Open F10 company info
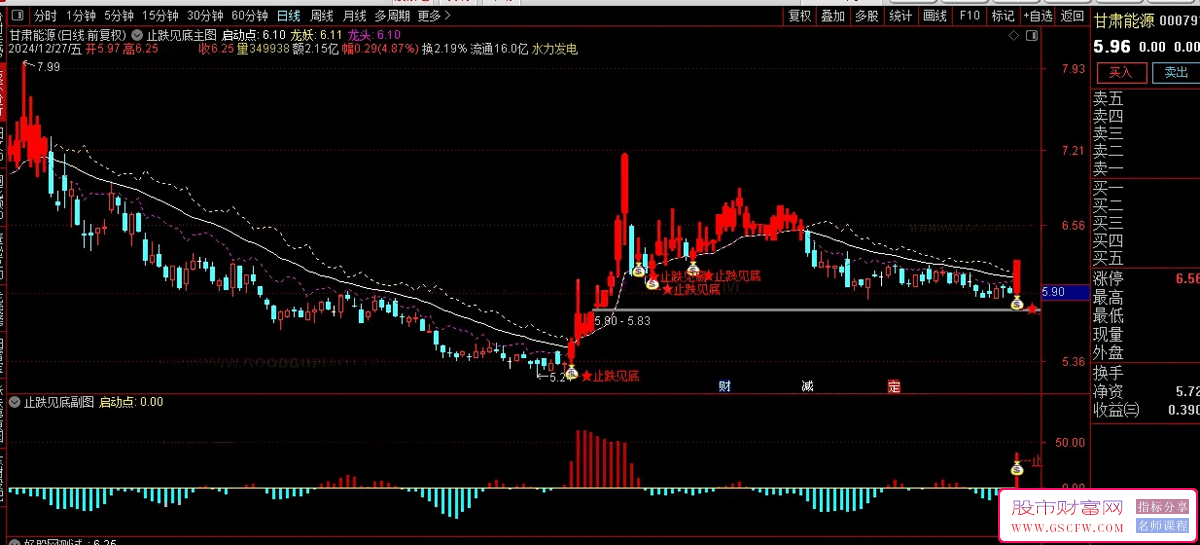The height and width of the screenshot is (545, 1200). pyautogui.click(x=969, y=16)
